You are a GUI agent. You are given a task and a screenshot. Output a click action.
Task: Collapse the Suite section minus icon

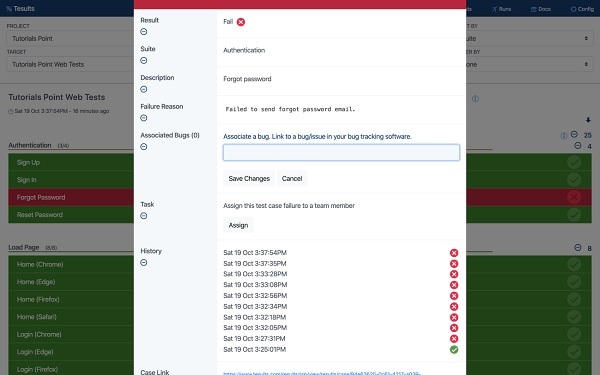coord(143,60)
